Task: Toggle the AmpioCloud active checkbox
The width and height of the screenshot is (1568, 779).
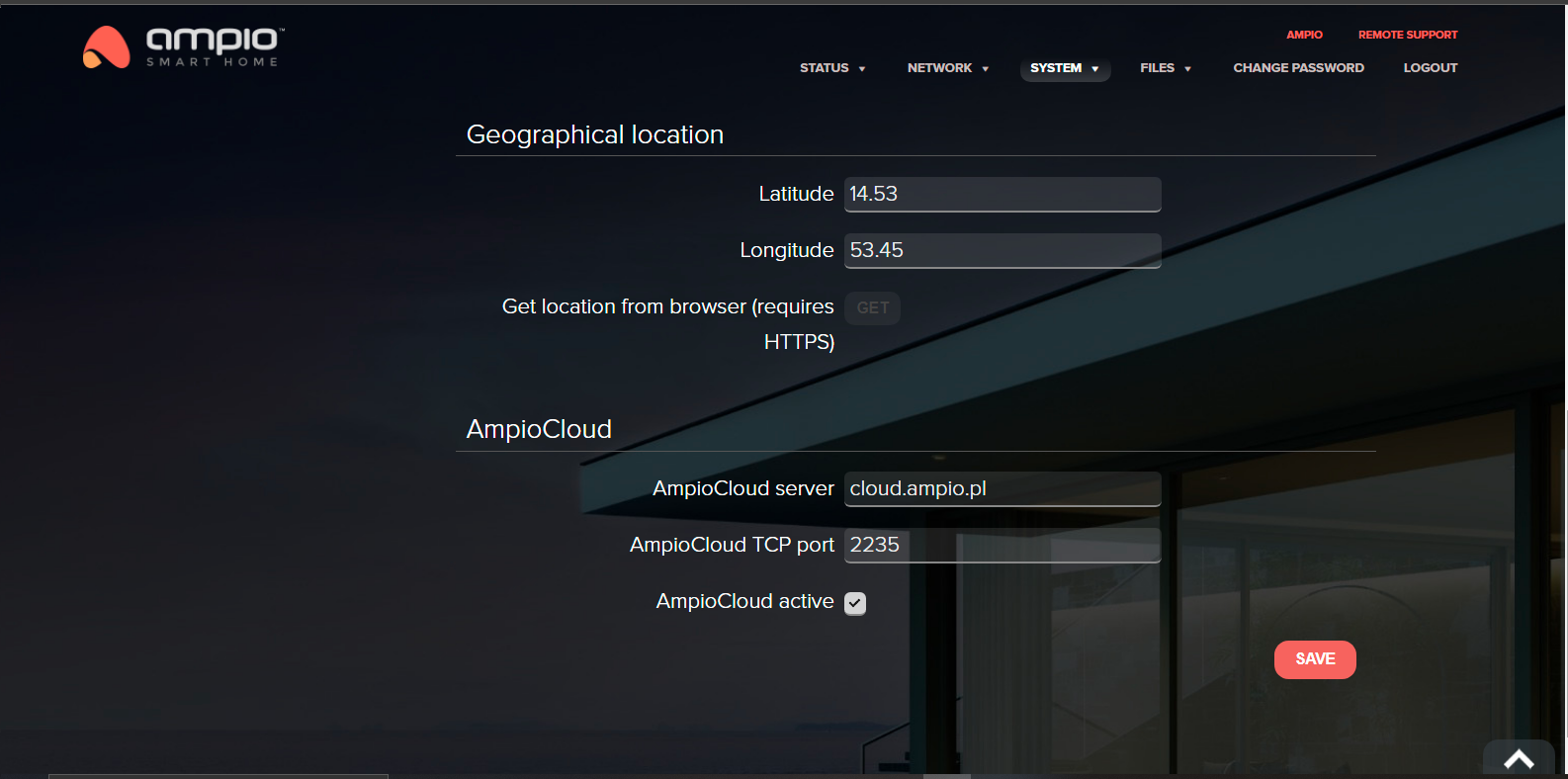Action: coord(855,603)
